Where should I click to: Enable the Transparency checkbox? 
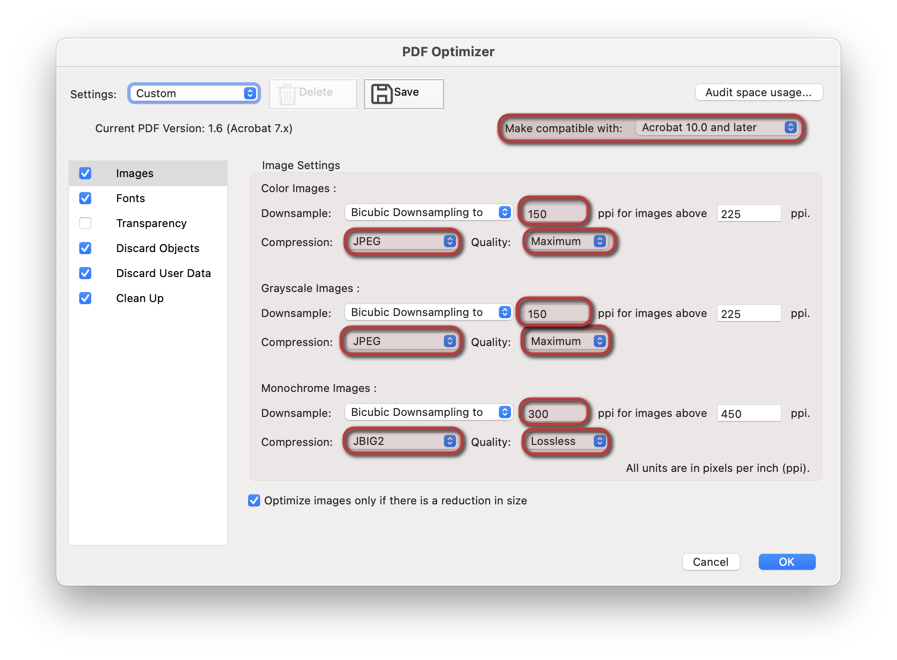coord(85,223)
